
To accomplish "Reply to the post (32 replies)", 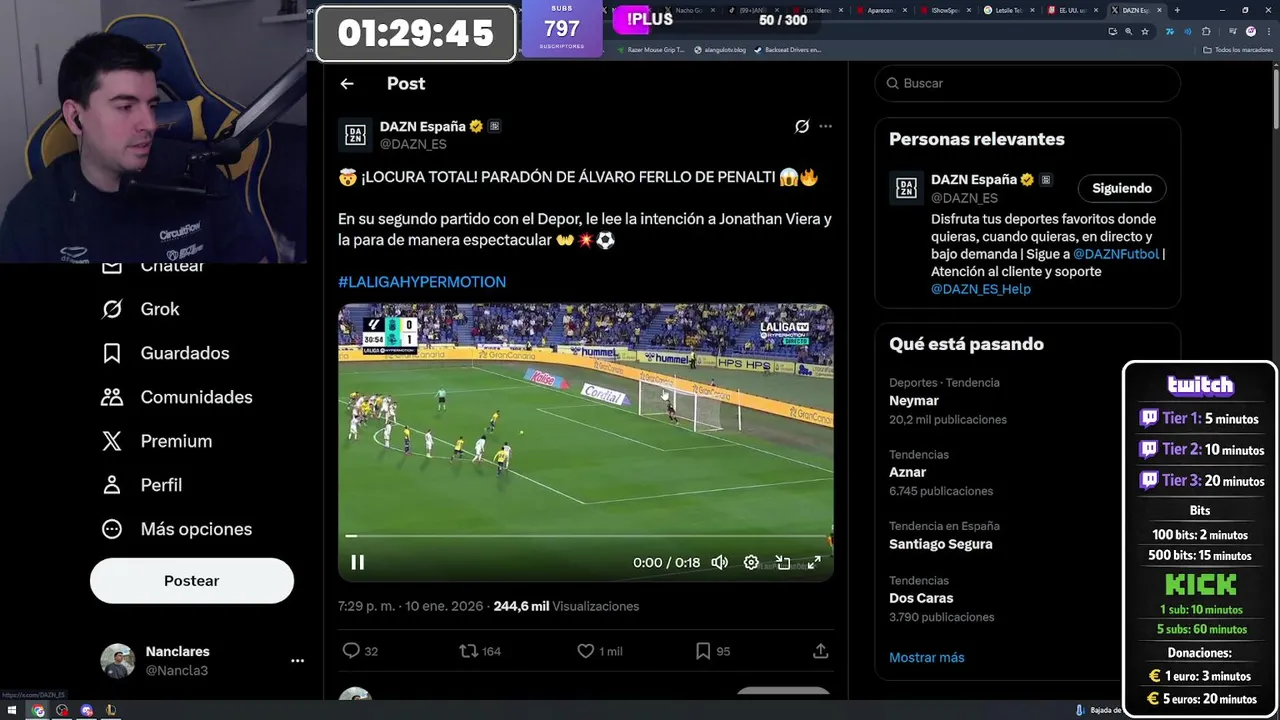I will coord(360,651).
